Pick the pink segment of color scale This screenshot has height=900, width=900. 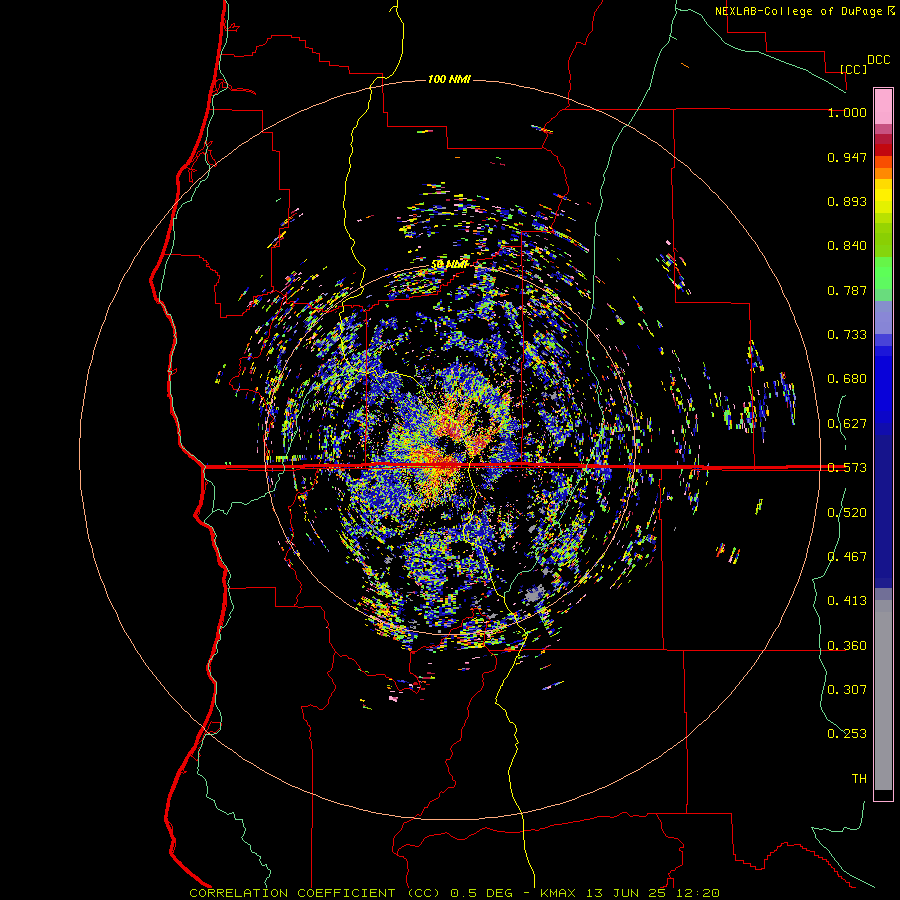pos(883,107)
